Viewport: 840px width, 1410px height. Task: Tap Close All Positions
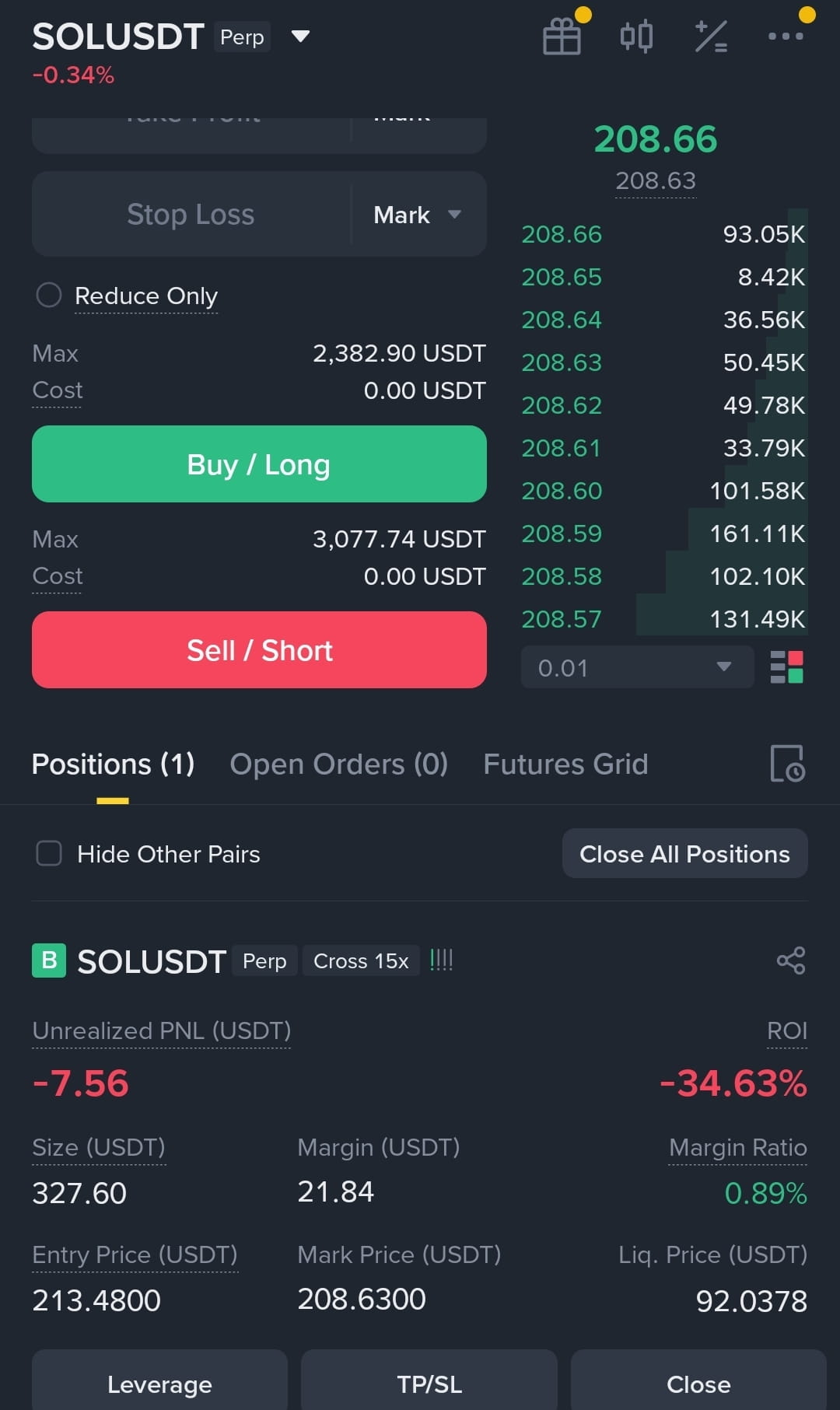coord(684,854)
